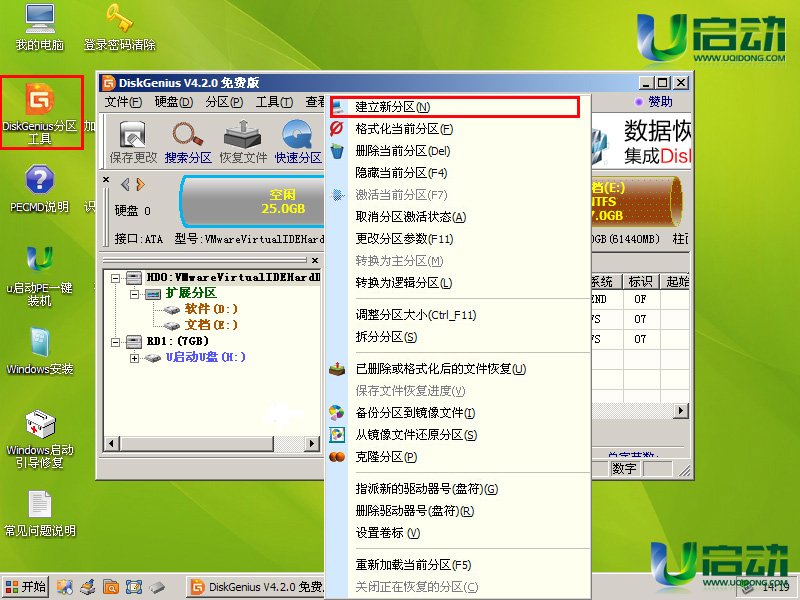Click 恢复文件 toolbar button
800x600 pixels.
click(x=243, y=142)
